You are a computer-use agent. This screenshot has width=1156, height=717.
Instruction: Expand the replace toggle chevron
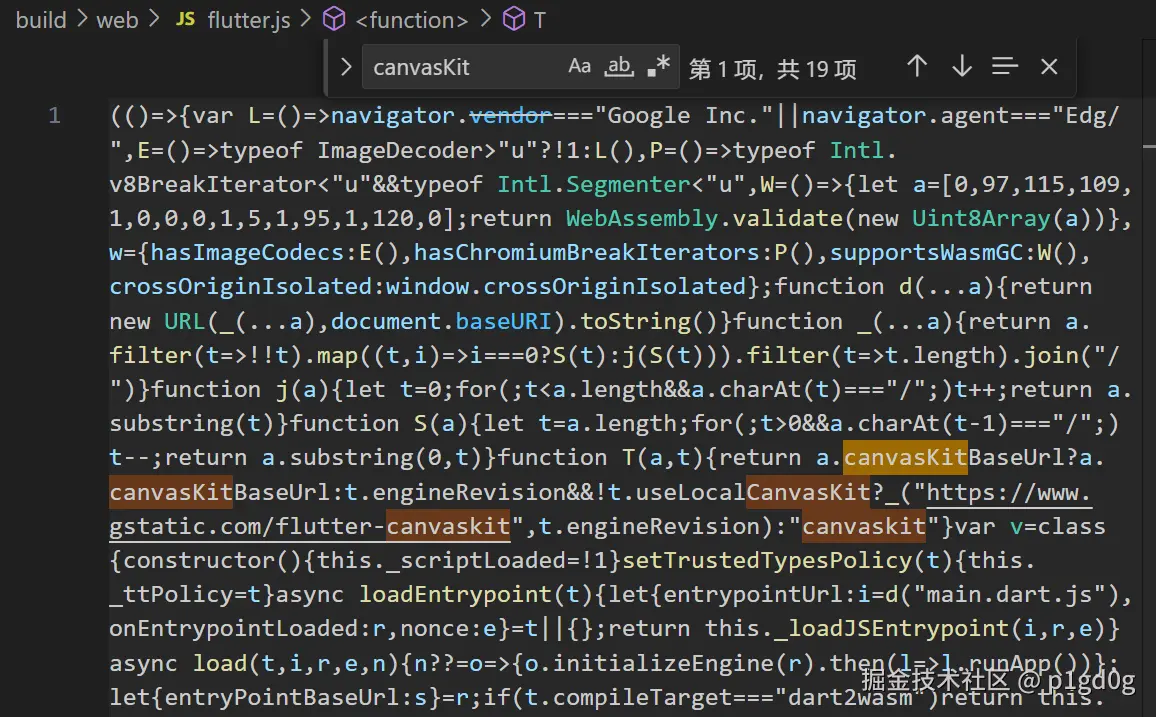[x=346, y=67]
